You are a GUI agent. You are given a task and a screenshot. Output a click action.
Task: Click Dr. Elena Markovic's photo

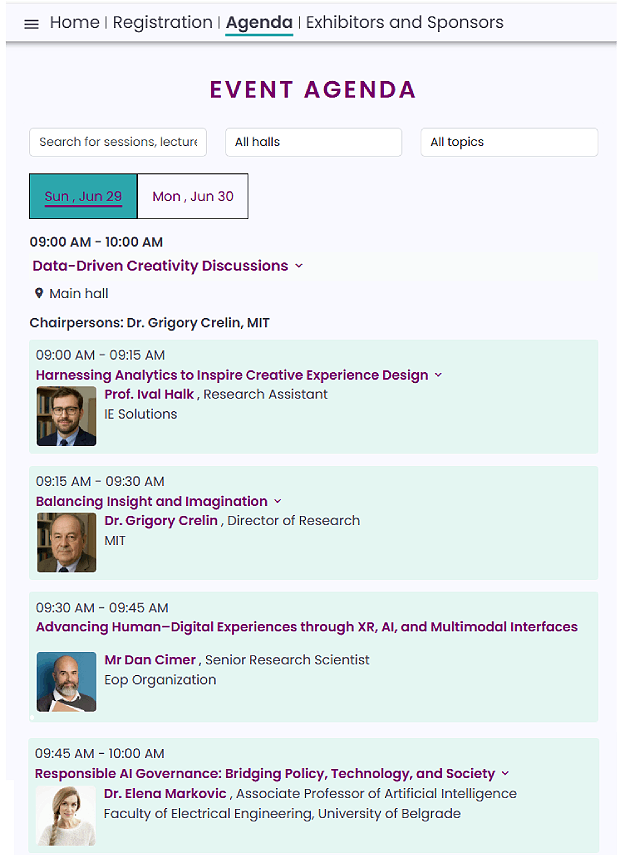[x=66, y=816]
